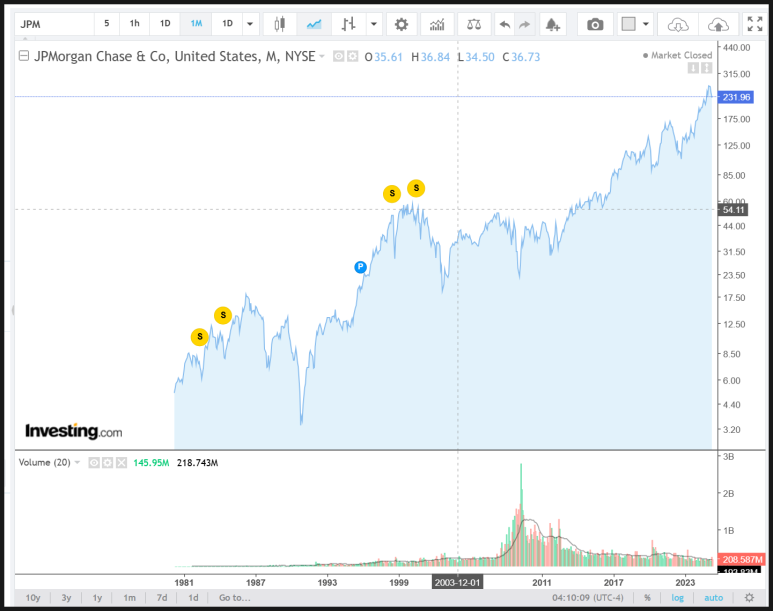Create a new alert with bell icon
The height and width of the screenshot is (611, 773).
(552, 24)
